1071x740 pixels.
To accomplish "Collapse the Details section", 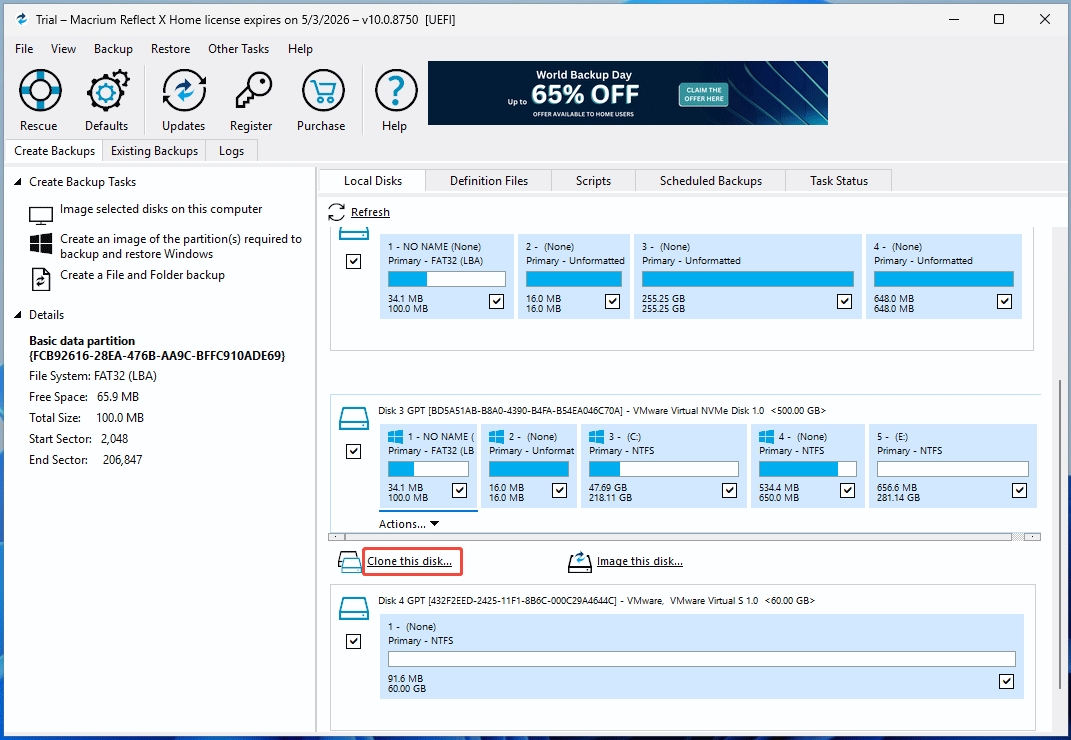I will pyautogui.click(x=18, y=315).
